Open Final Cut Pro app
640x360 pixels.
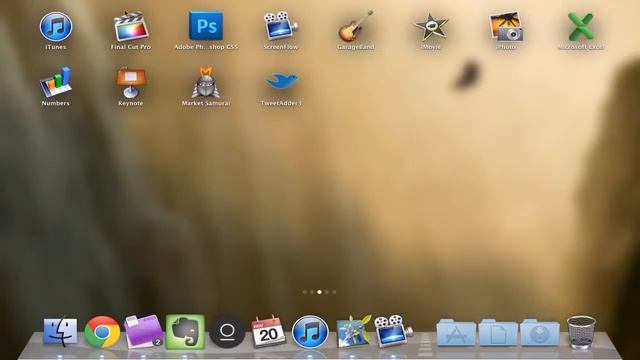[x=131, y=27]
